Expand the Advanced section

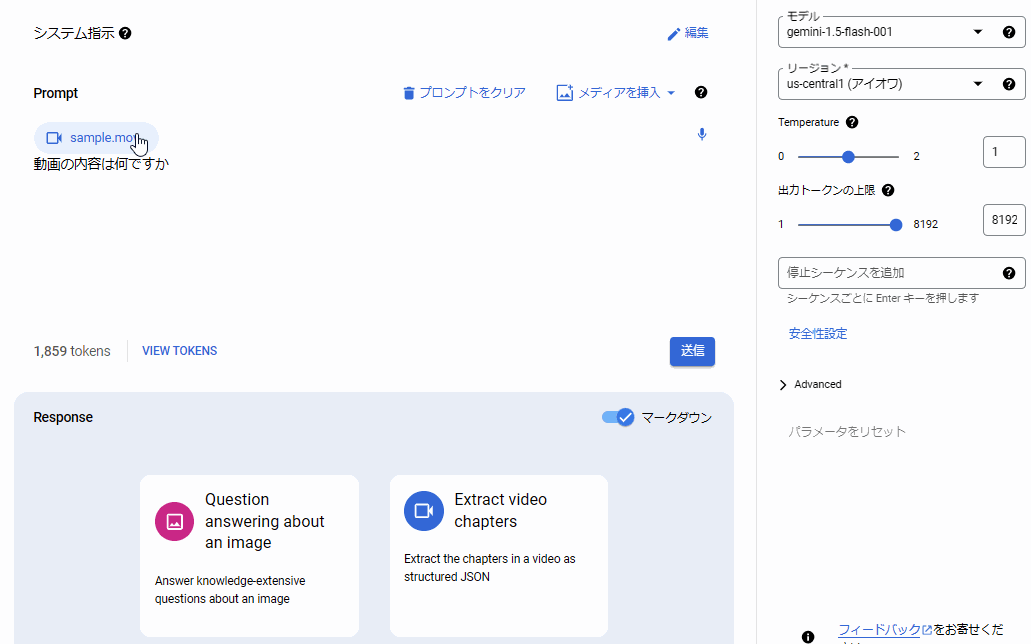point(810,385)
